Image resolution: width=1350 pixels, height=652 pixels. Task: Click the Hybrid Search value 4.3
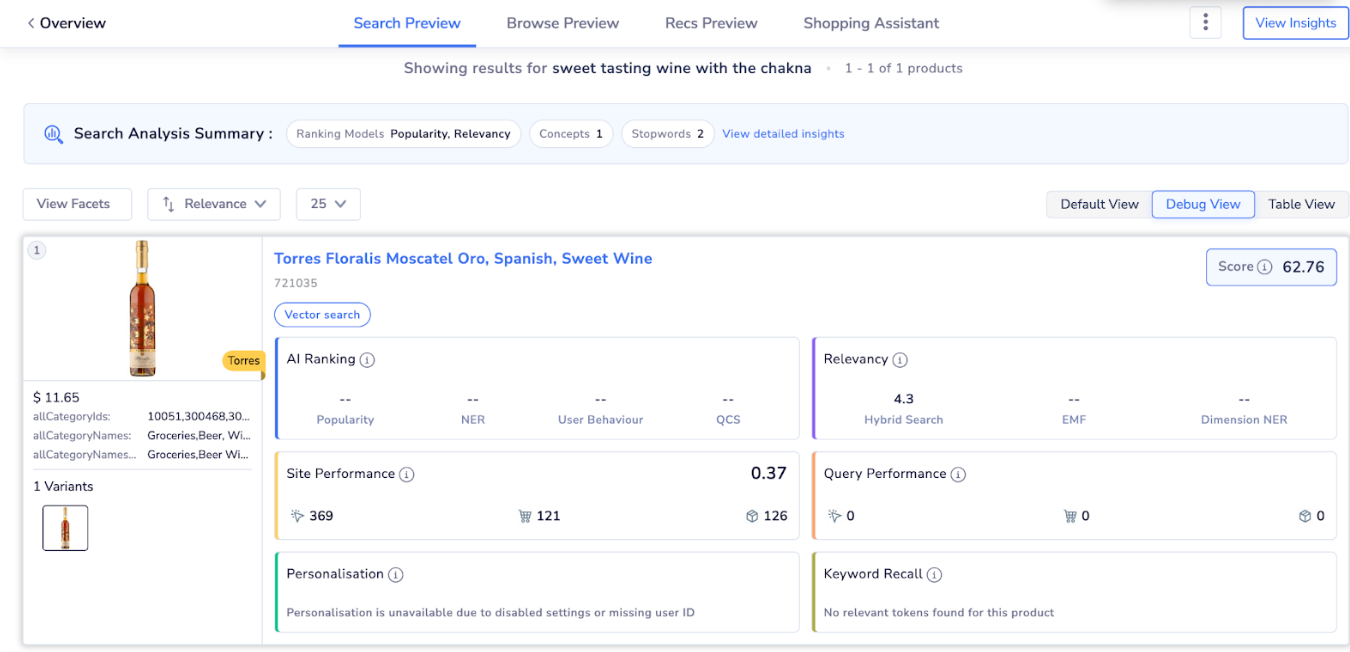904,399
